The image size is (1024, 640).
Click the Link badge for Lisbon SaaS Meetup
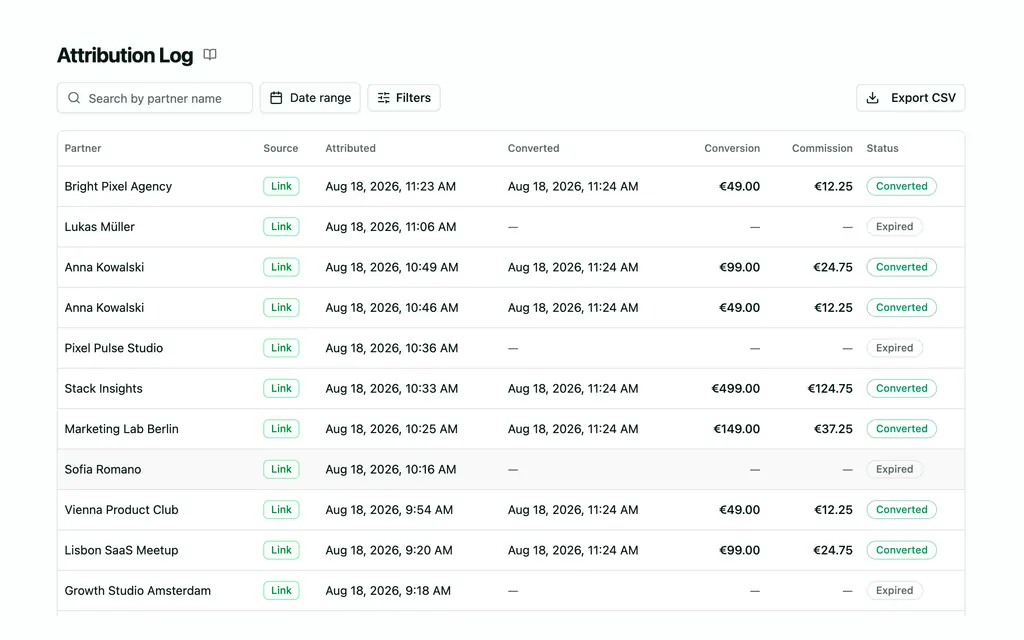[281, 551]
